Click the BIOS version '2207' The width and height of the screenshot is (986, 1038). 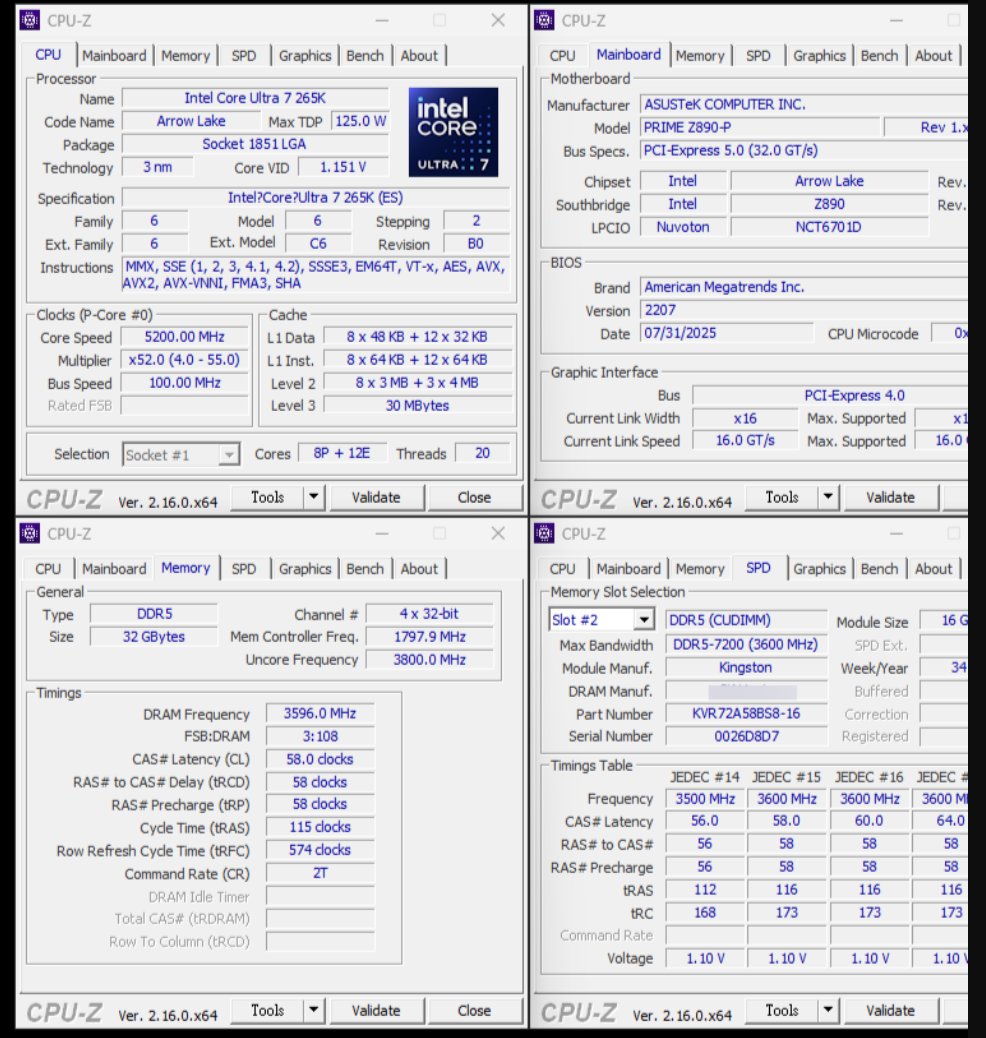pos(803,310)
